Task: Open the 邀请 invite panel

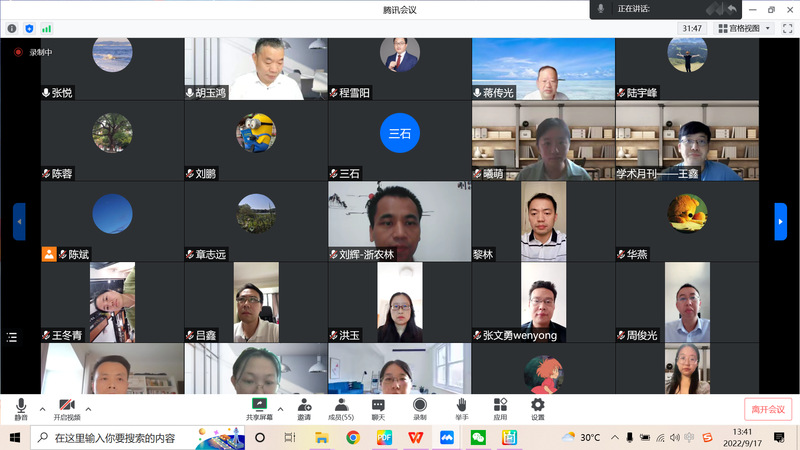Action: tap(304, 409)
